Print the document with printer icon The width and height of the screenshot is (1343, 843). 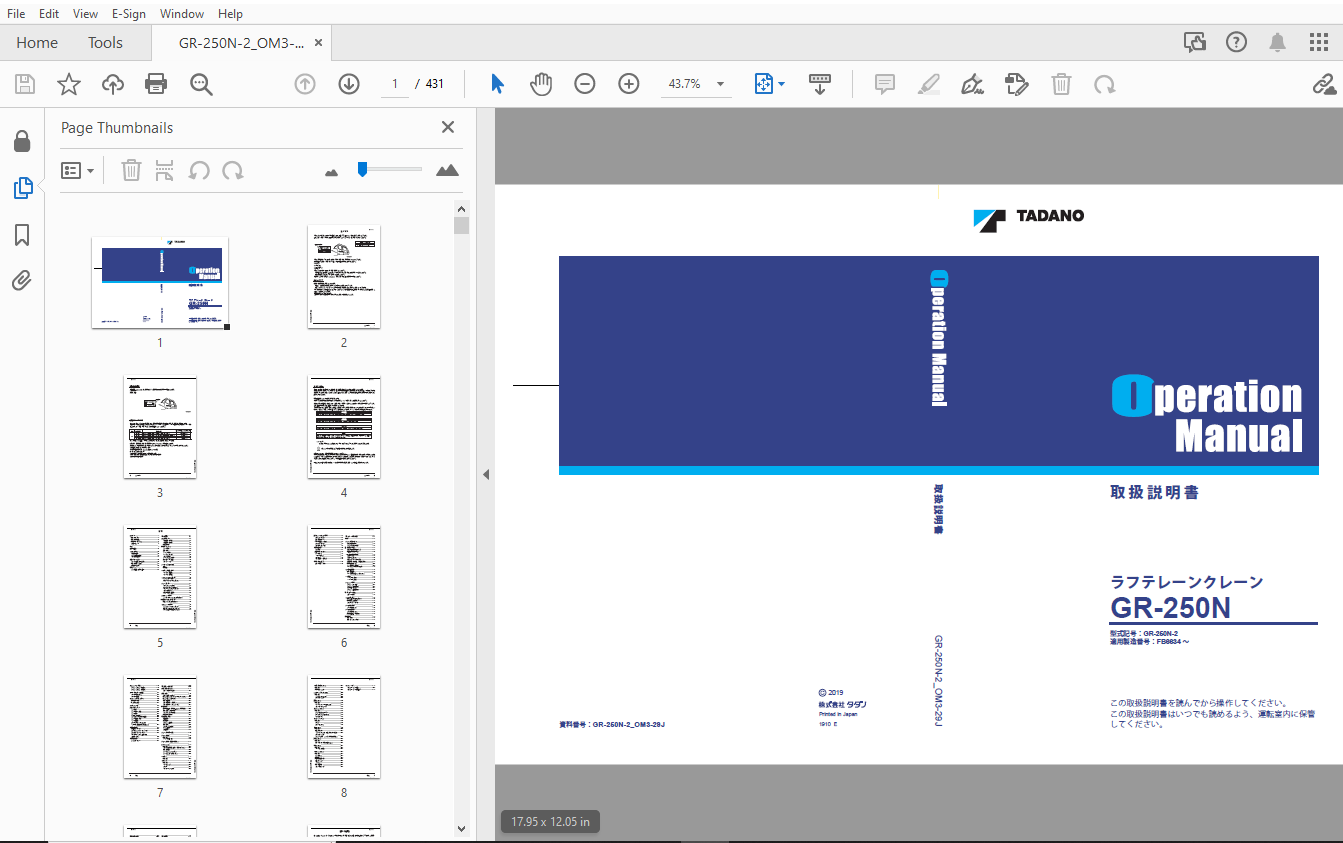pos(156,84)
